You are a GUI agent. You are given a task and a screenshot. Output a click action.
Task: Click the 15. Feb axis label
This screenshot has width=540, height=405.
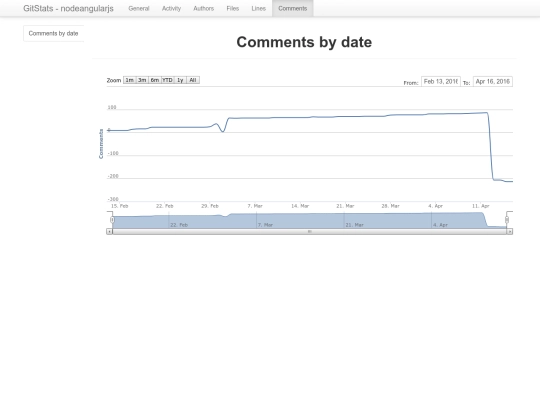tap(120, 206)
